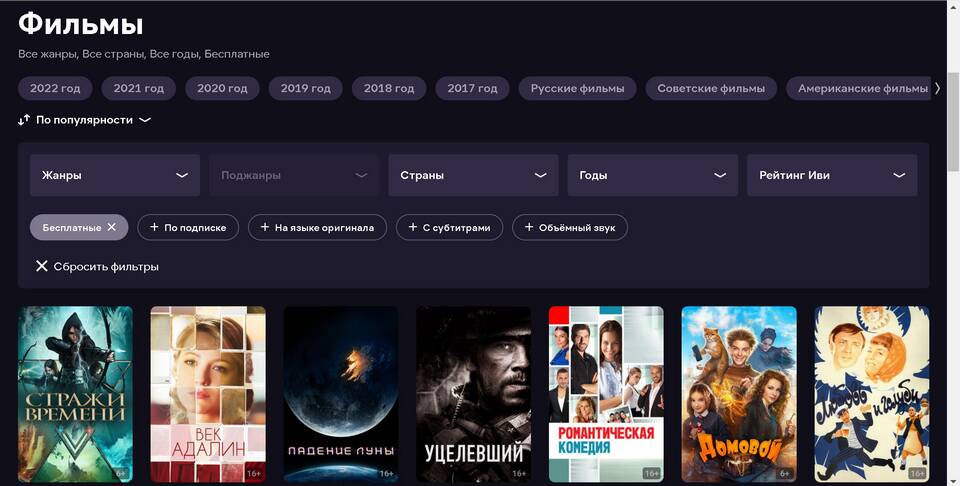Open Советские фильмы category
960x486 pixels.
point(711,88)
